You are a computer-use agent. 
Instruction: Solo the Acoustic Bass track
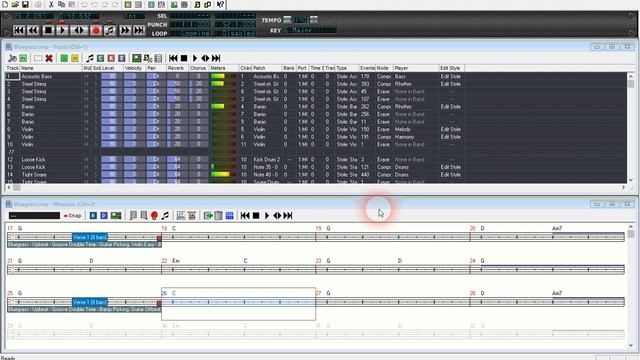click(96, 76)
